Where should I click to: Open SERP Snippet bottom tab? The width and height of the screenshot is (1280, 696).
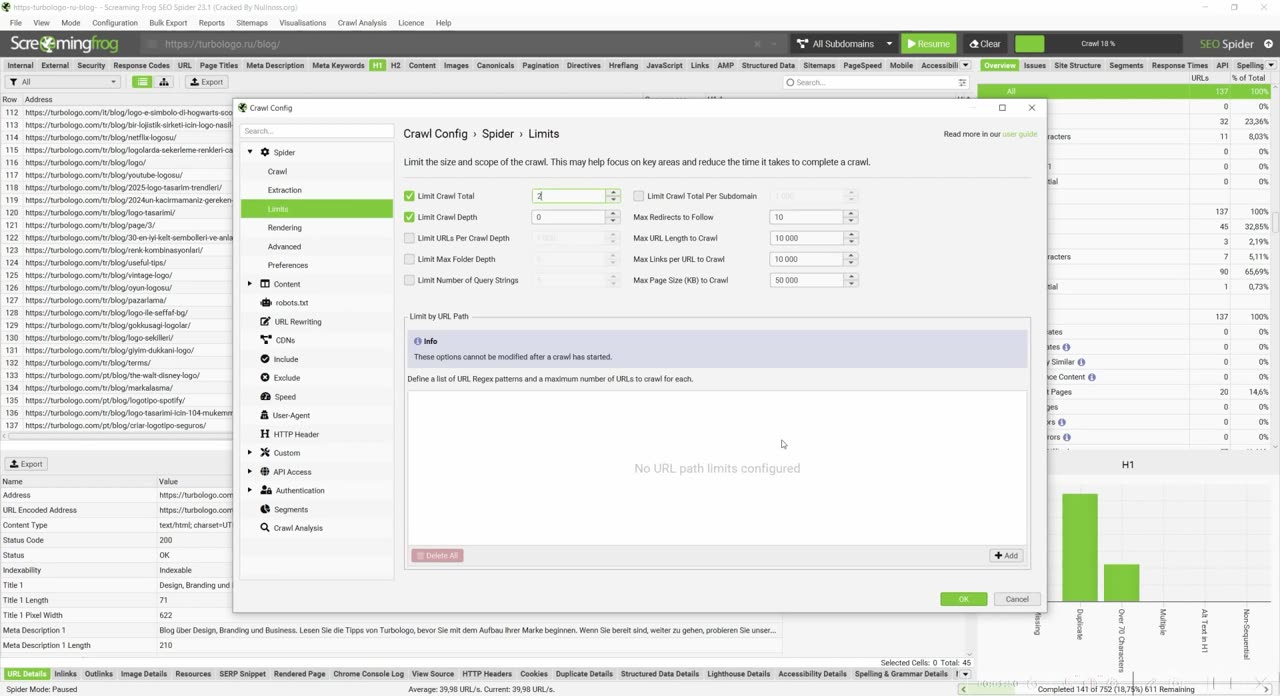pyautogui.click(x=243, y=674)
